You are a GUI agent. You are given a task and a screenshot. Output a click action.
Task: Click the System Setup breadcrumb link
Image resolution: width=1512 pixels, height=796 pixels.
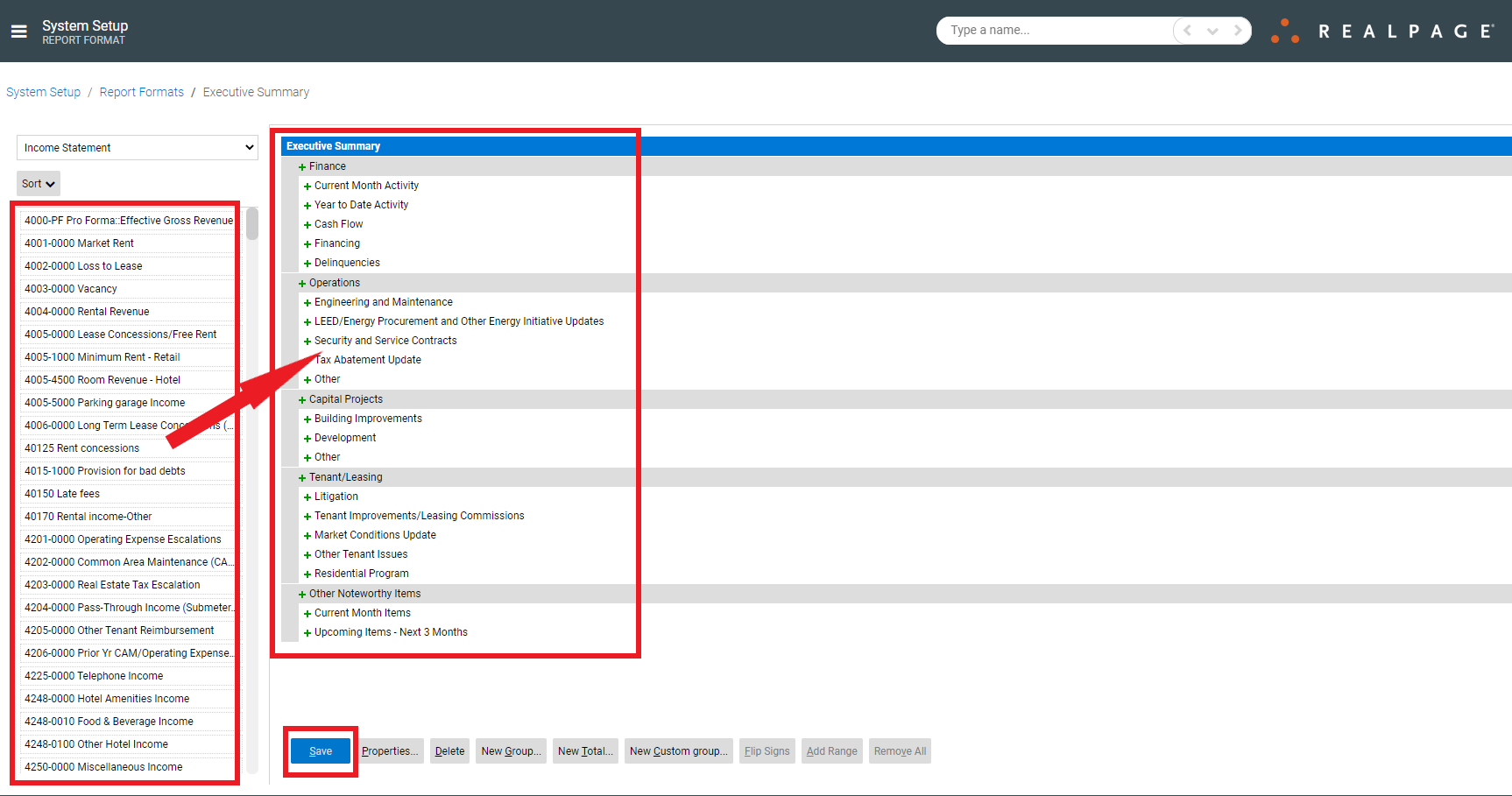[43, 92]
